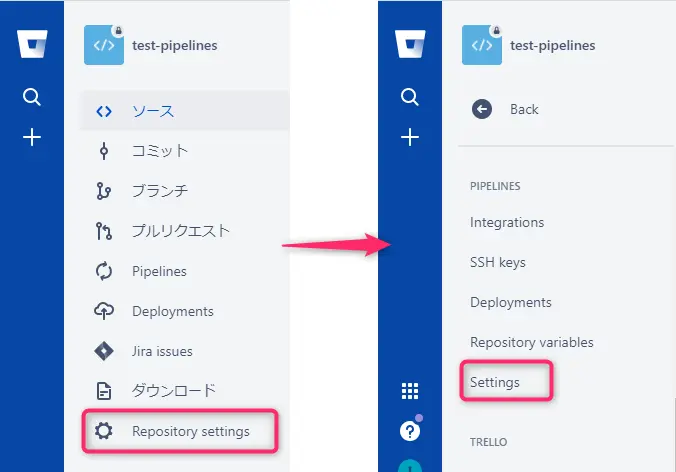
Task: Open ソース in the sidebar
Action: coord(153,111)
